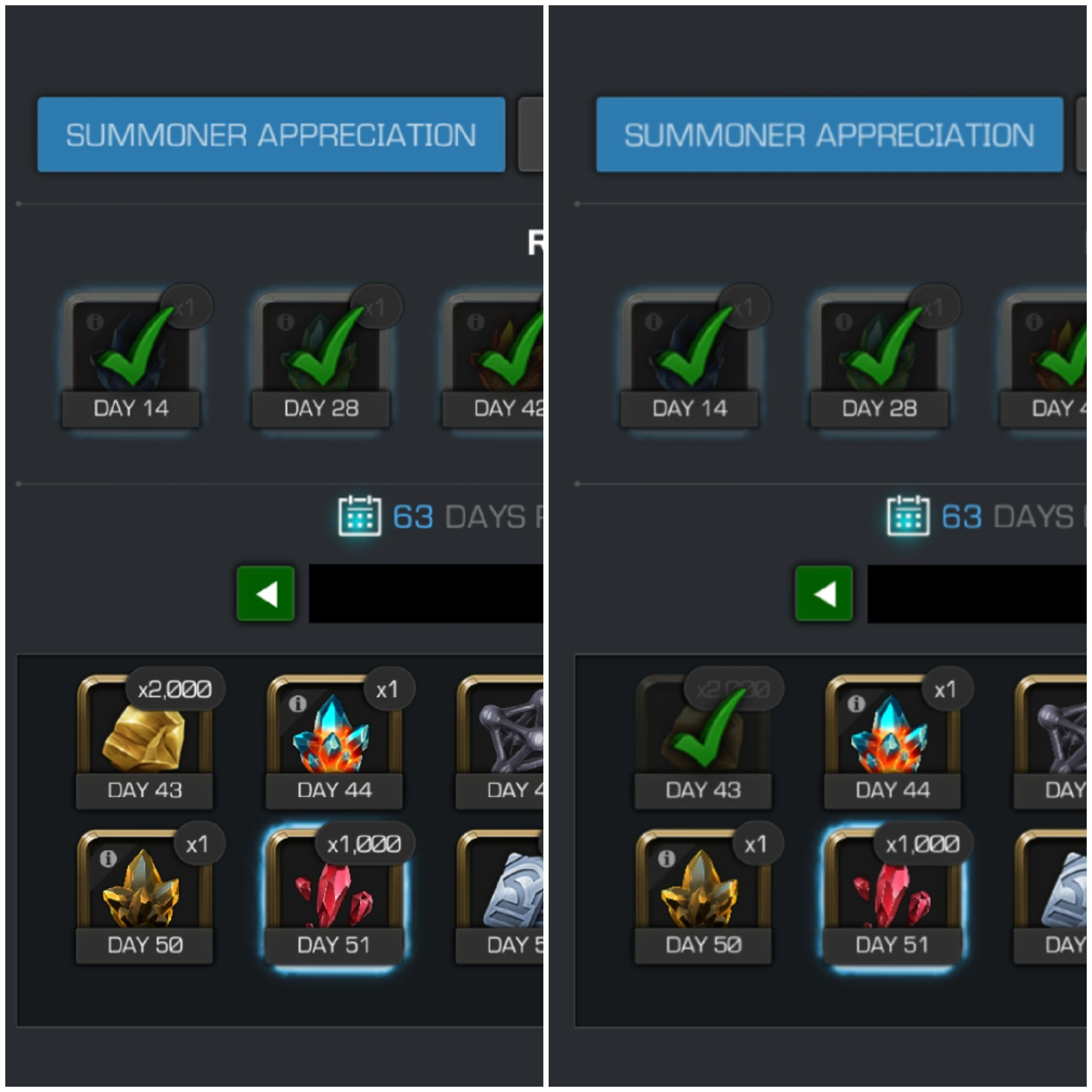The image size is (1092, 1092).
Task: Show info for Day 50 crystal, right screenshot
Action: [x=666, y=859]
